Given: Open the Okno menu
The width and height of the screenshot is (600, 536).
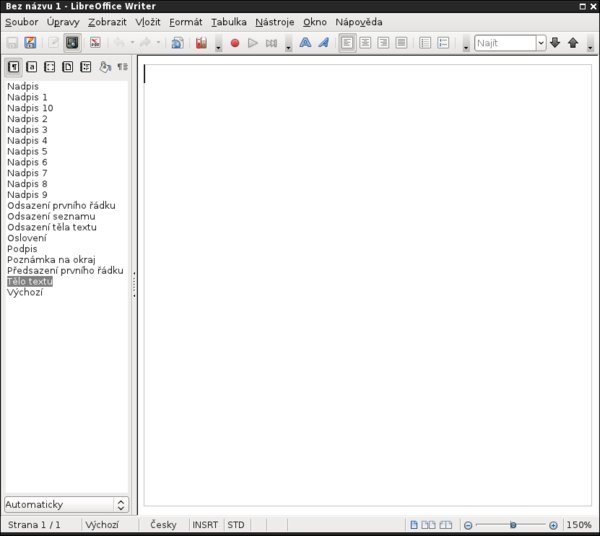Looking at the screenshot, I should click(315, 22).
